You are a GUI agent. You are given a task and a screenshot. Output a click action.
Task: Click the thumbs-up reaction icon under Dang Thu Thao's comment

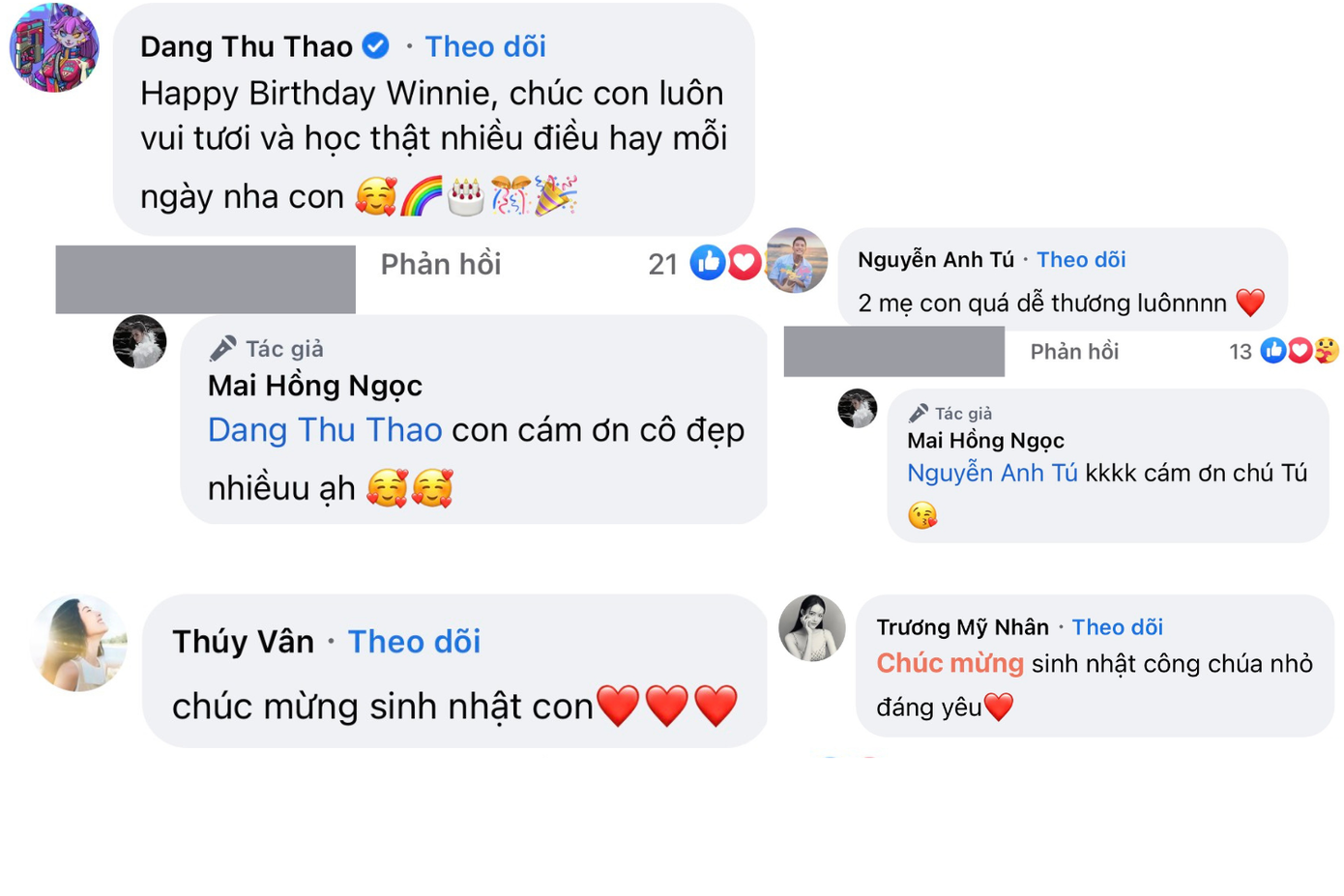click(x=707, y=262)
